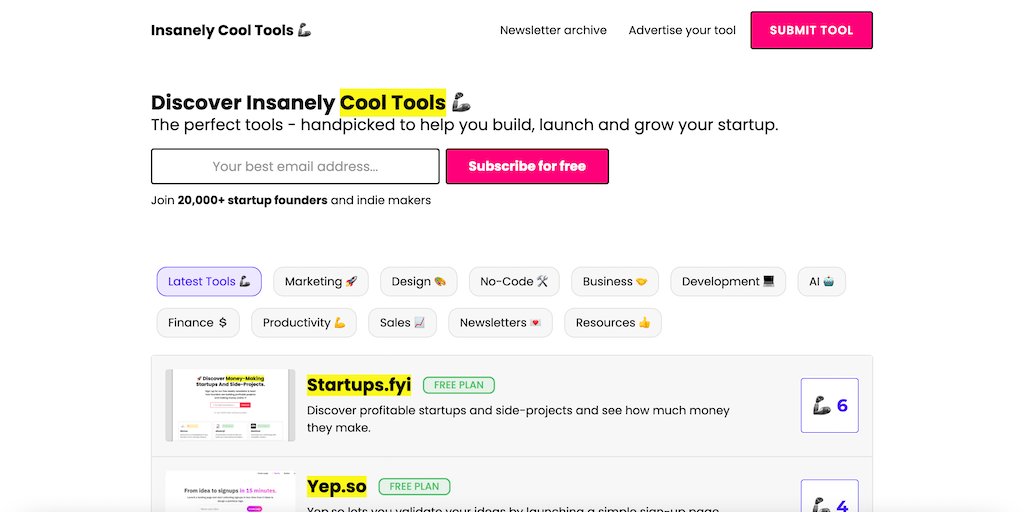The height and width of the screenshot is (512, 1024).
Task: Pick the Productivity category chip
Action: tap(304, 323)
